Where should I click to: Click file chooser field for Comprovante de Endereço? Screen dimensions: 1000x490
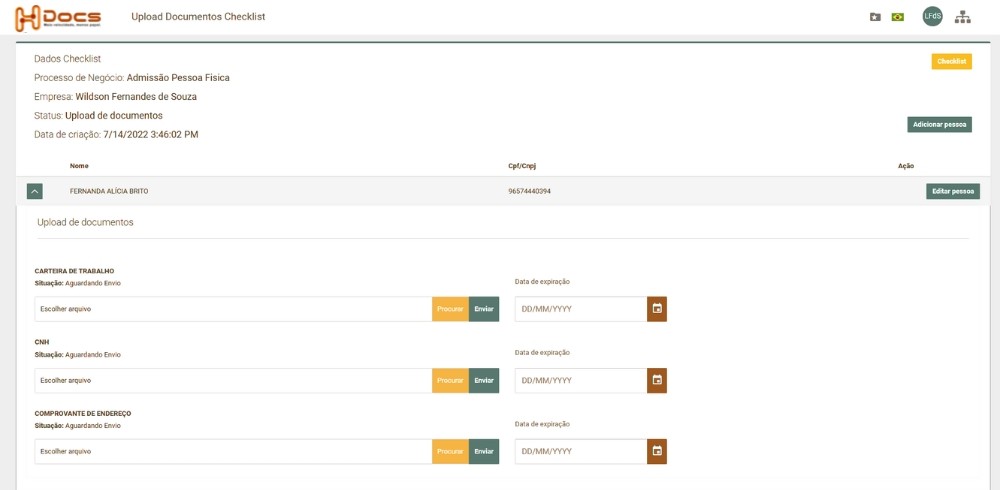click(x=233, y=451)
